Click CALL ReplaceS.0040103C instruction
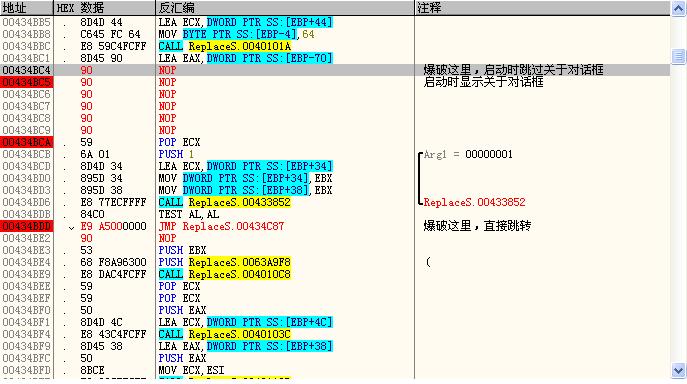The height and width of the screenshot is (384, 687). click(224, 334)
